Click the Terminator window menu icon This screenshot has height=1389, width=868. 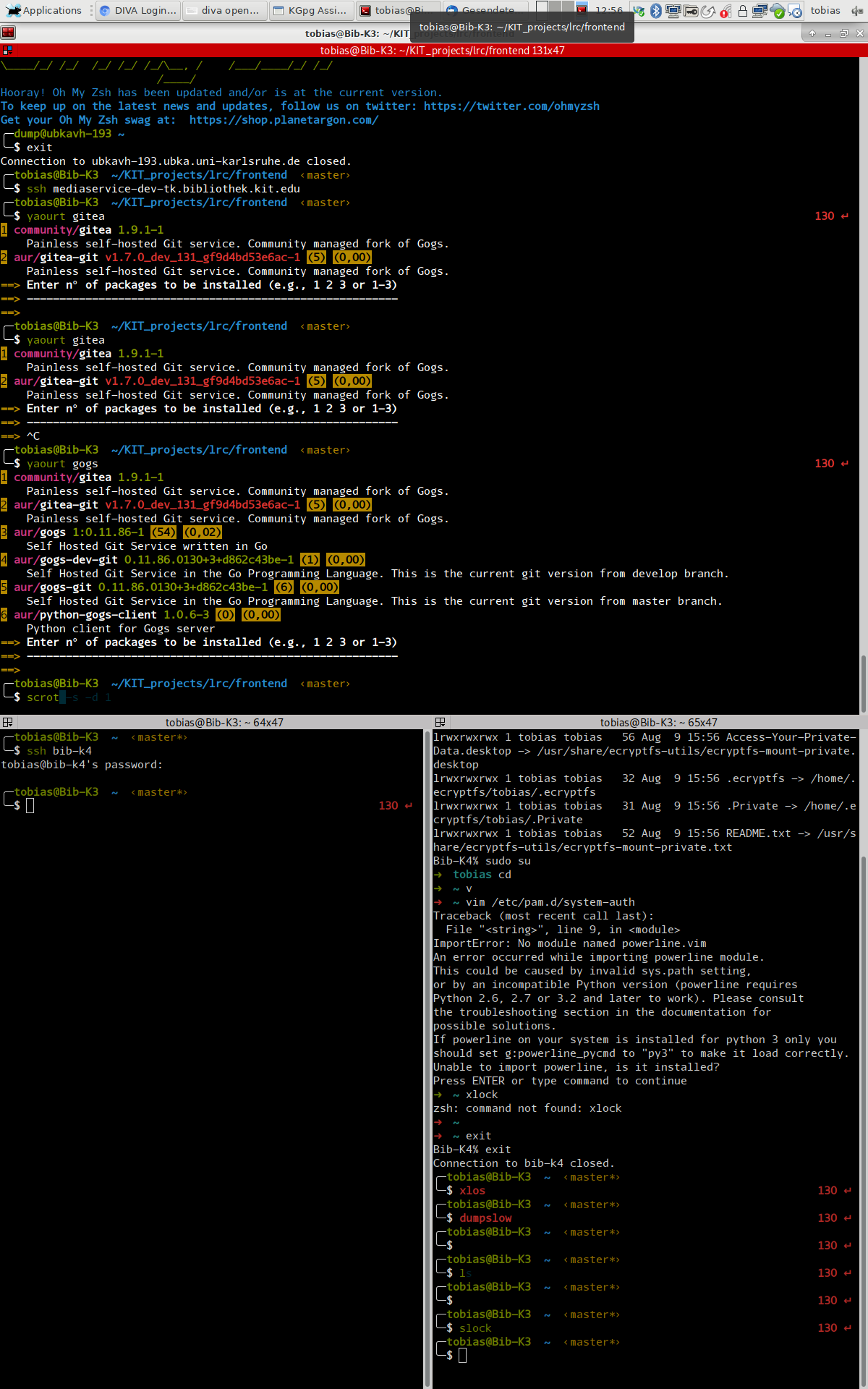point(8,33)
